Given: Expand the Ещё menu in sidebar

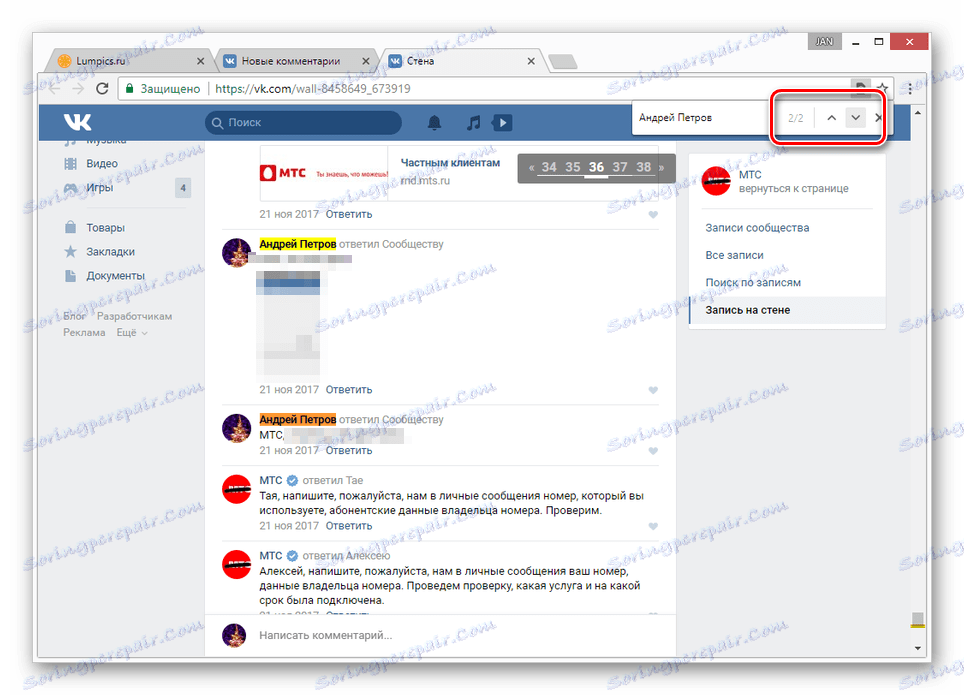Looking at the screenshot, I should 132,333.
